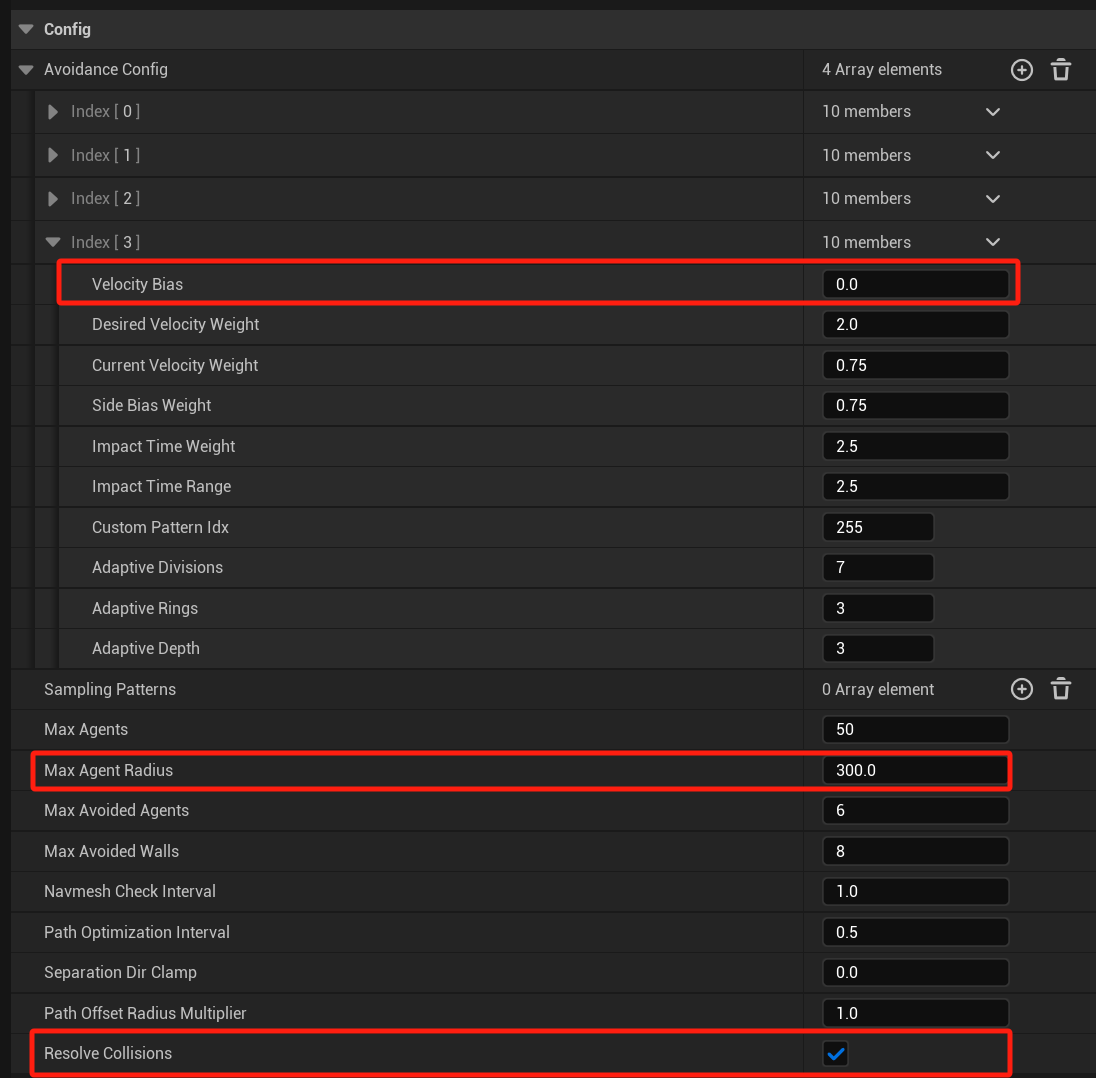Select the Custom Pattern Idx field
The height and width of the screenshot is (1078, 1096).
pos(877,527)
